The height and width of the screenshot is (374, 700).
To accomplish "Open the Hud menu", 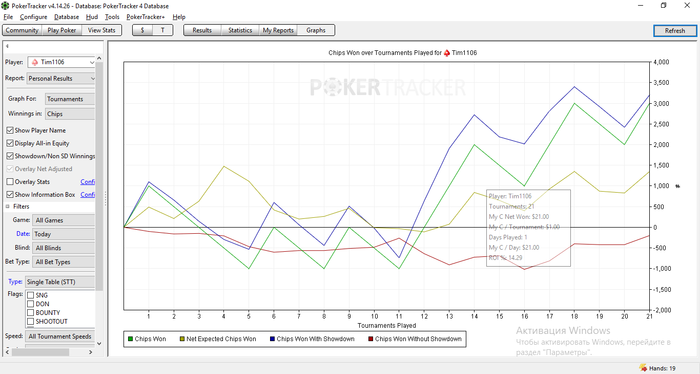I will tap(92, 17).
